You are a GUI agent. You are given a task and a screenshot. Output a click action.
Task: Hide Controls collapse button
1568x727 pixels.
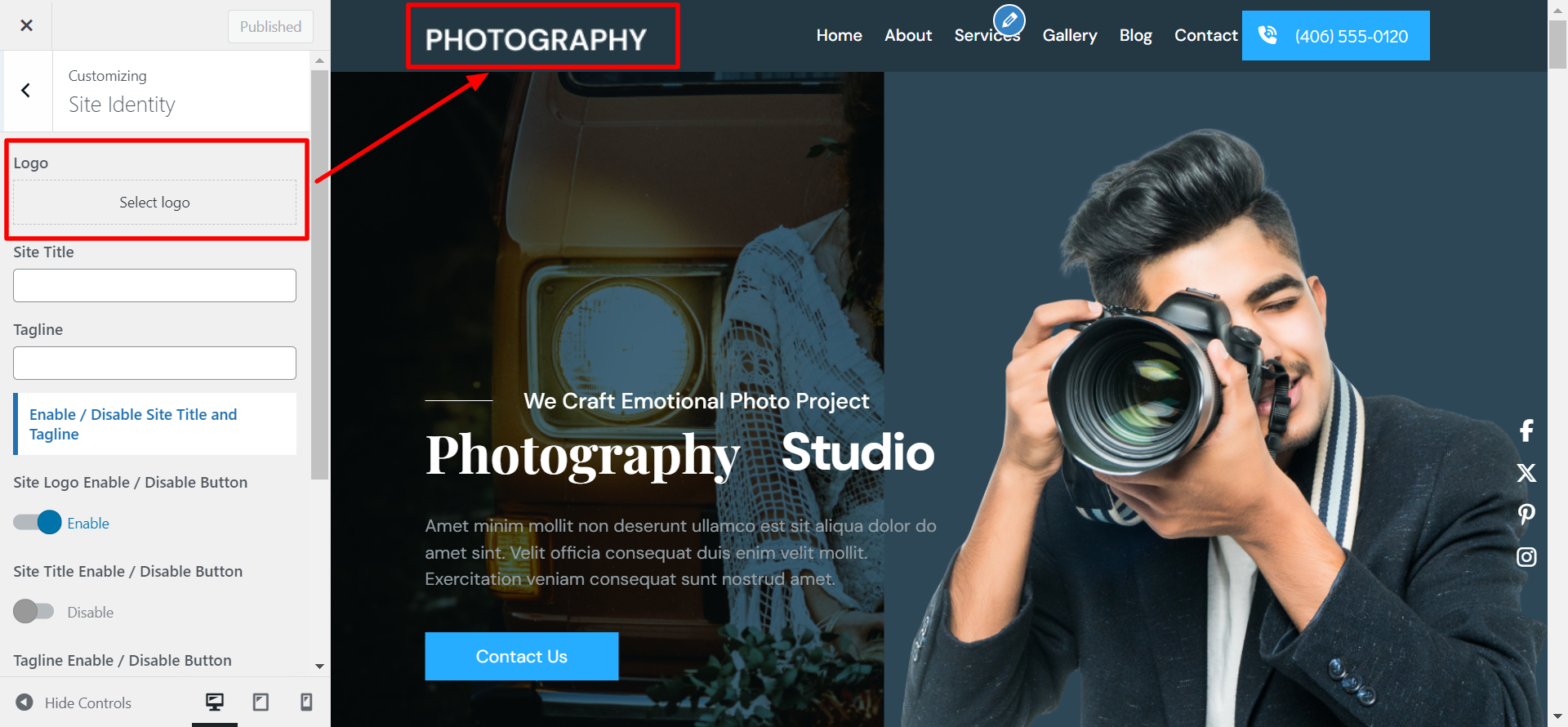click(x=73, y=702)
